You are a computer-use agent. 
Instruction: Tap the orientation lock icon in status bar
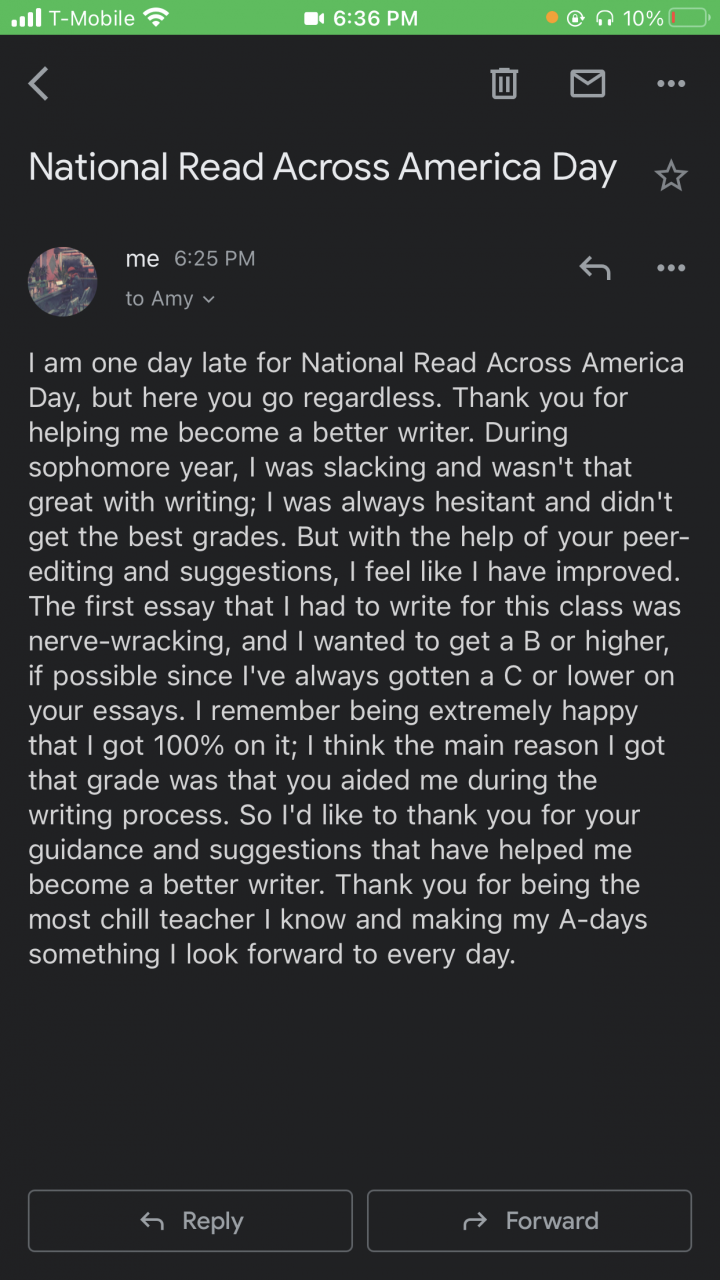pos(576,18)
